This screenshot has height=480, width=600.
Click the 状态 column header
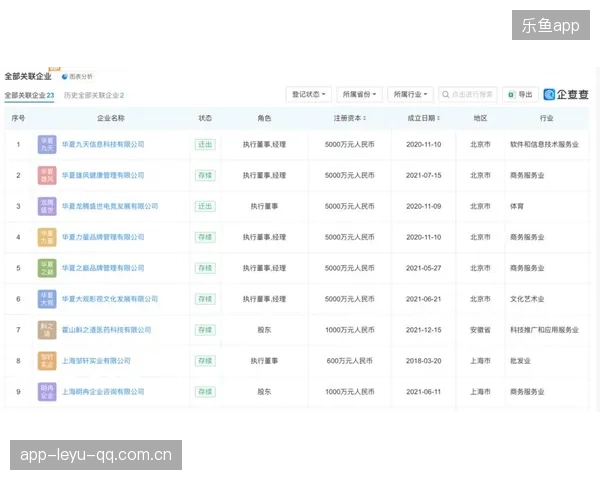pyautogui.click(x=205, y=118)
